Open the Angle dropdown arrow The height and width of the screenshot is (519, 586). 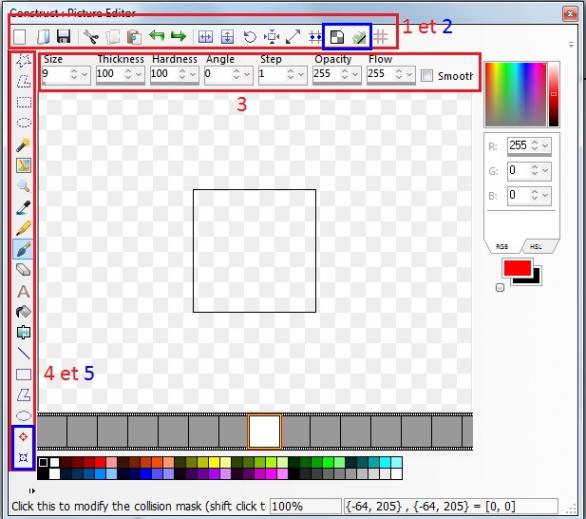tap(247, 74)
